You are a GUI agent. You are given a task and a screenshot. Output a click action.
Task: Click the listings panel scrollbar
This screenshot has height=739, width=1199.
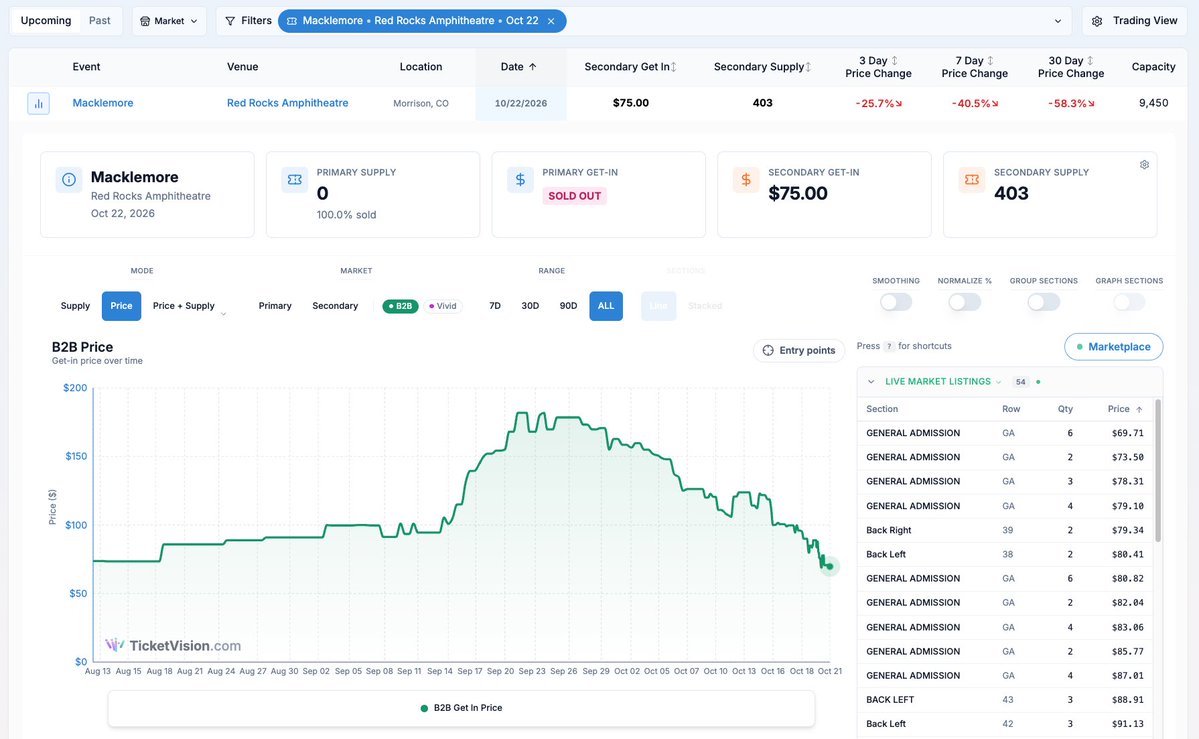[1158, 470]
